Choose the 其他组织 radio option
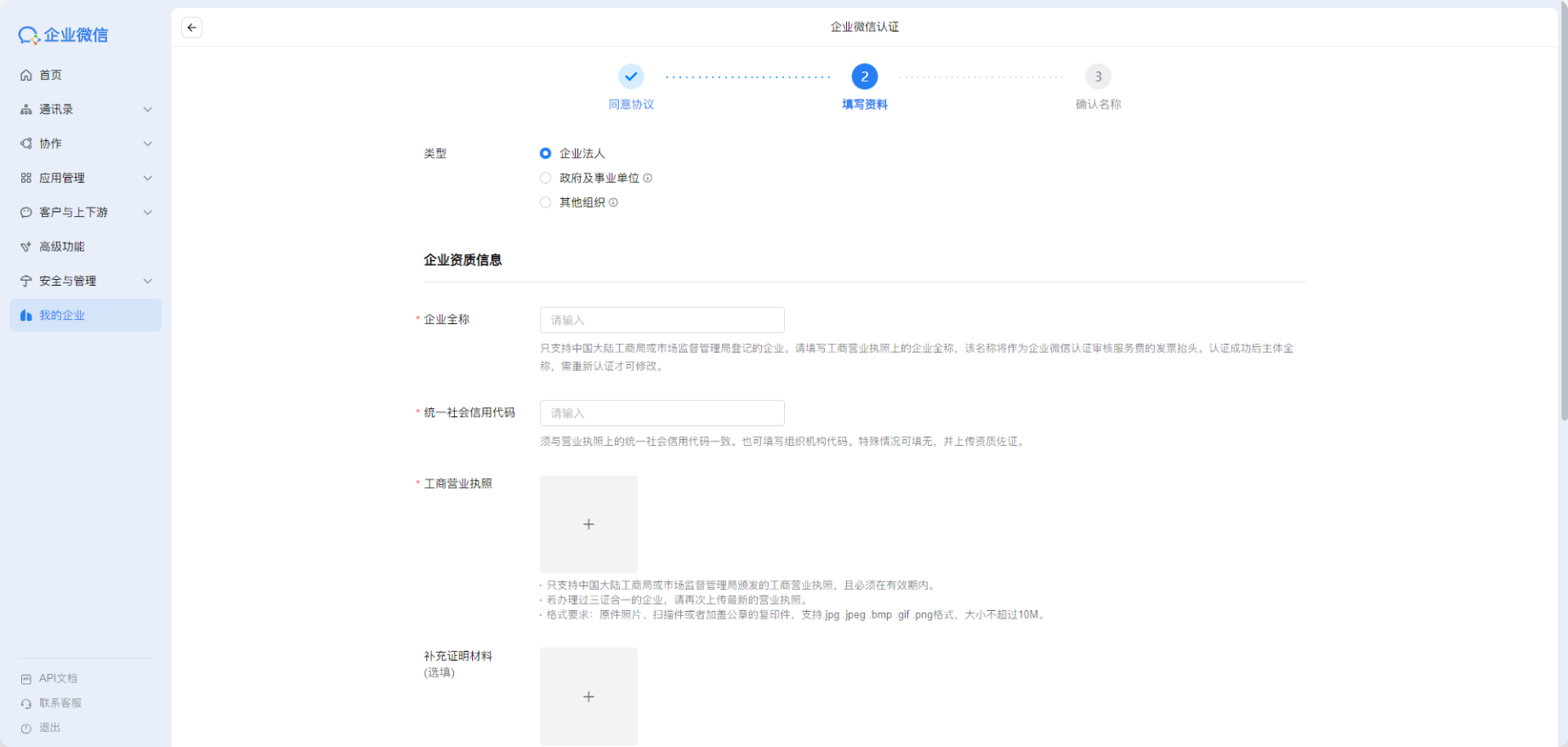The width and height of the screenshot is (1568, 747). tap(545, 202)
